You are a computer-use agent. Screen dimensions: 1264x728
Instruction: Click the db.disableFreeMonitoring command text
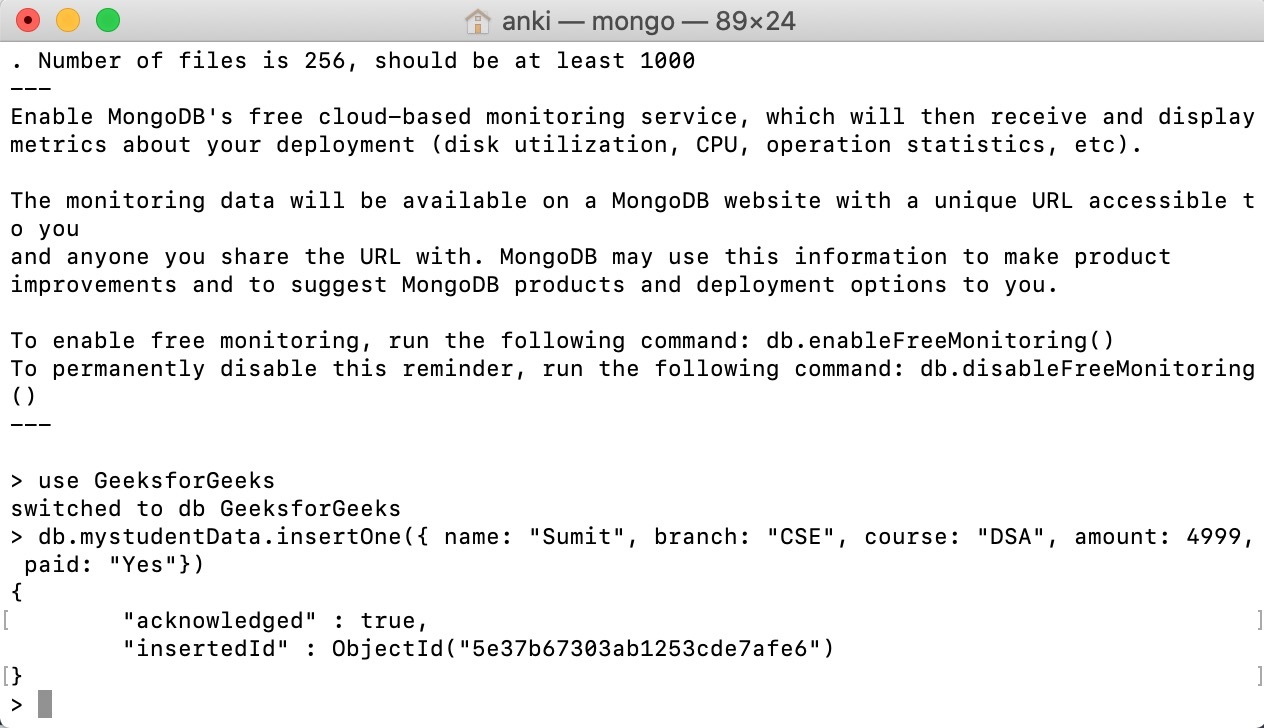point(1087,368)
